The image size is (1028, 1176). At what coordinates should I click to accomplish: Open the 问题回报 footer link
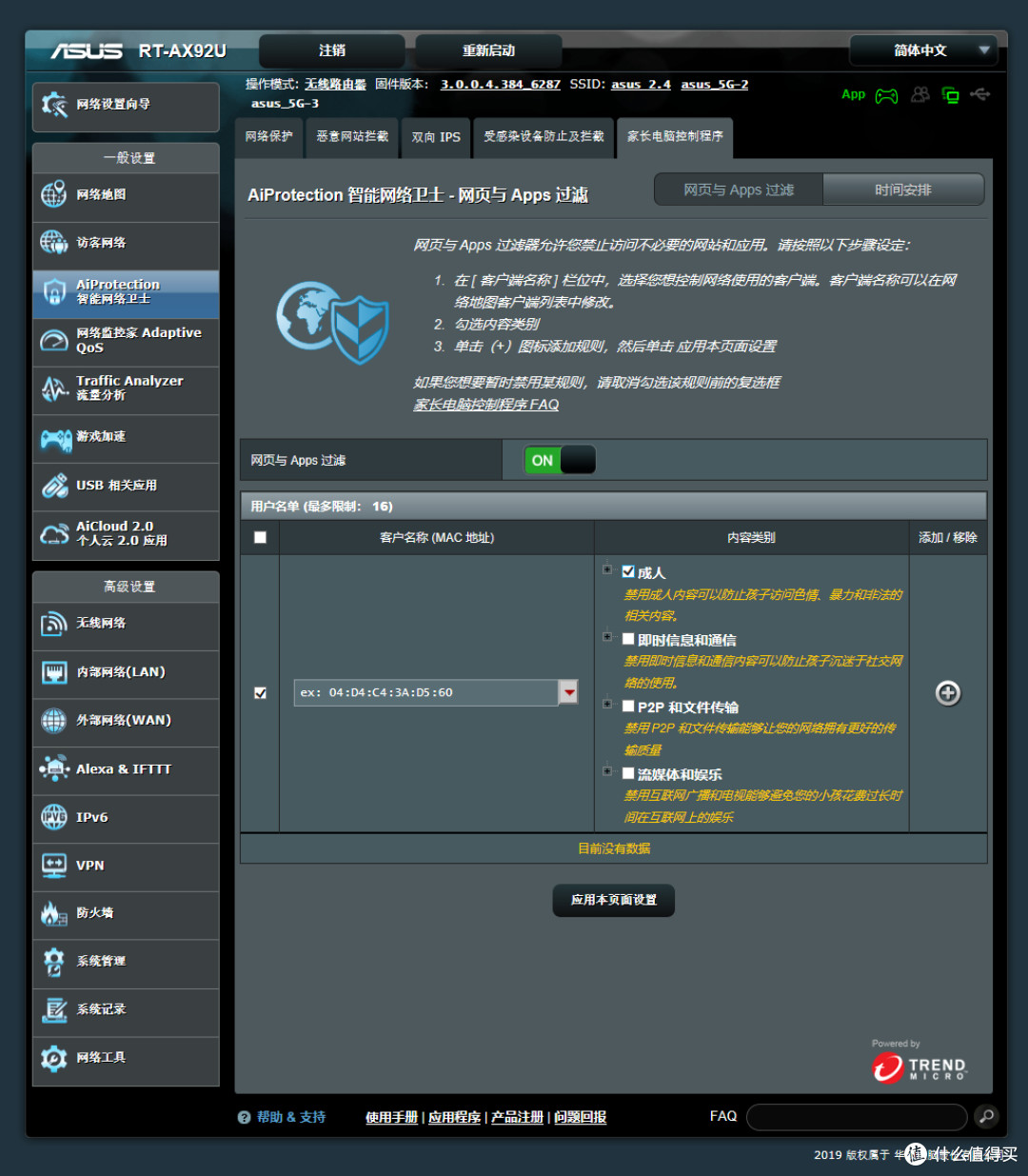click(580, 1117)
